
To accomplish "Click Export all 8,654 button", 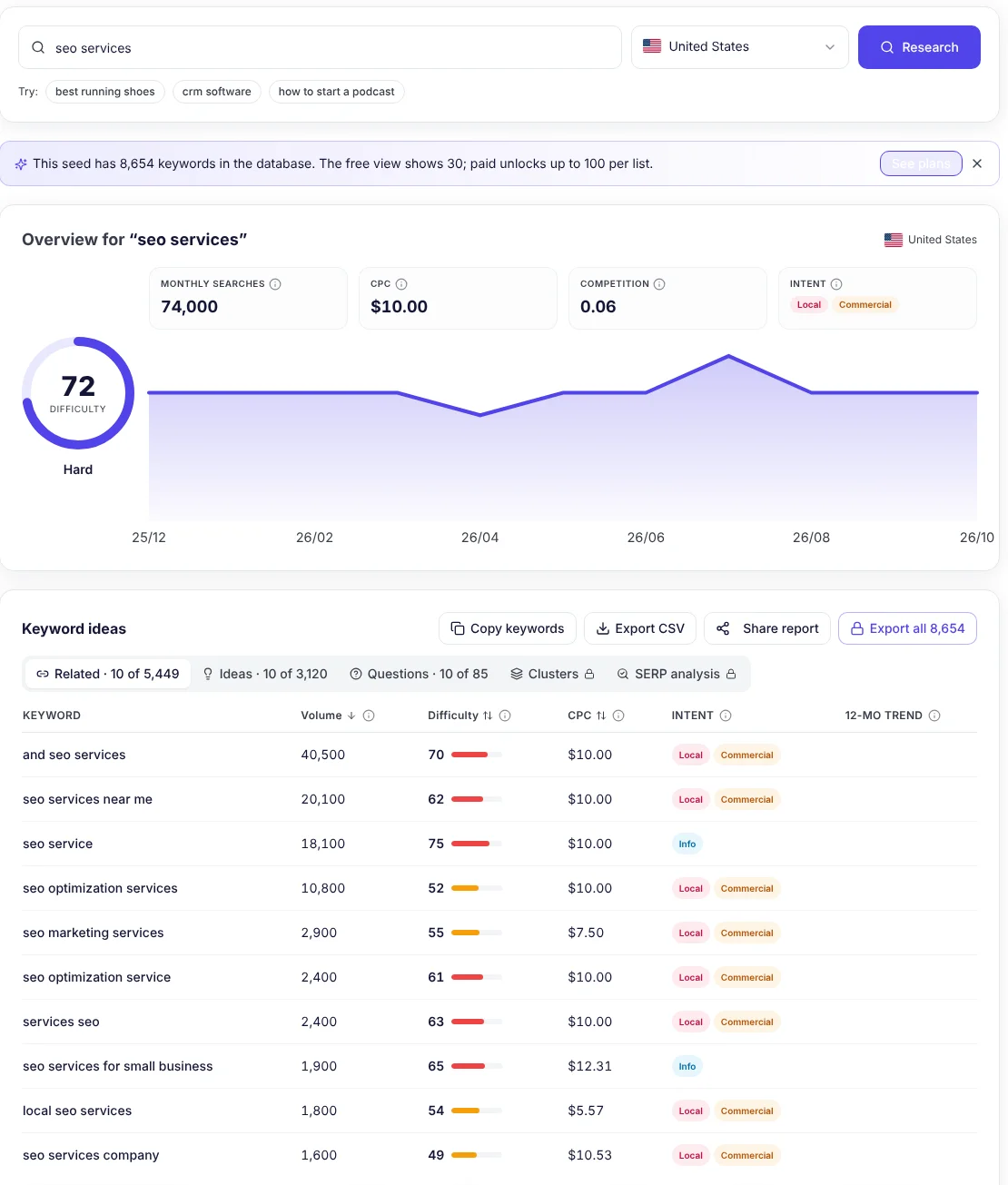I will [907, 628].
